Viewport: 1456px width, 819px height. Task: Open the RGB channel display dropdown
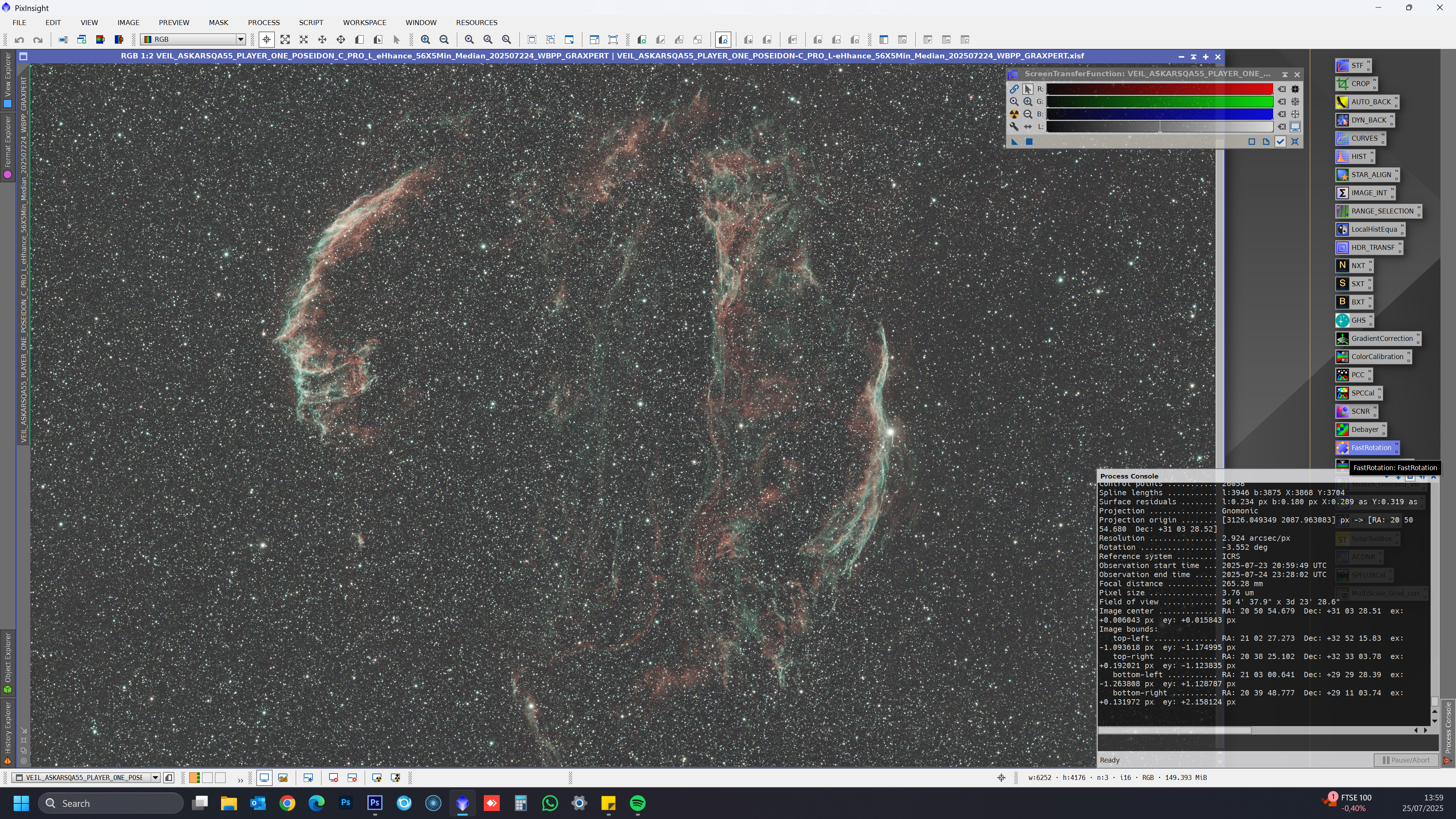click(x=240, y=39)
